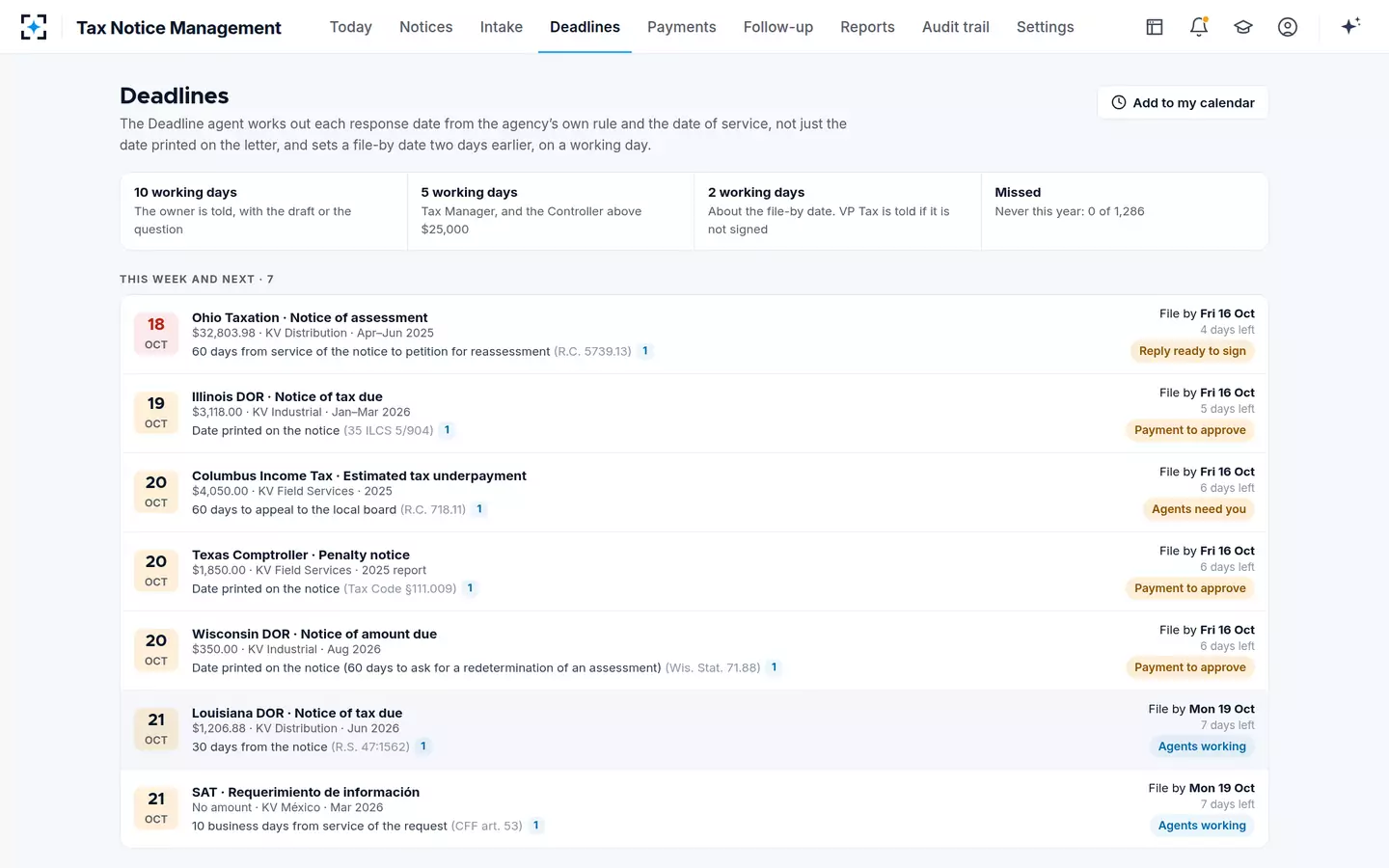Open the user profile icon
Viewport: 1389px width, 868px height.
[x=1288, y=27]
